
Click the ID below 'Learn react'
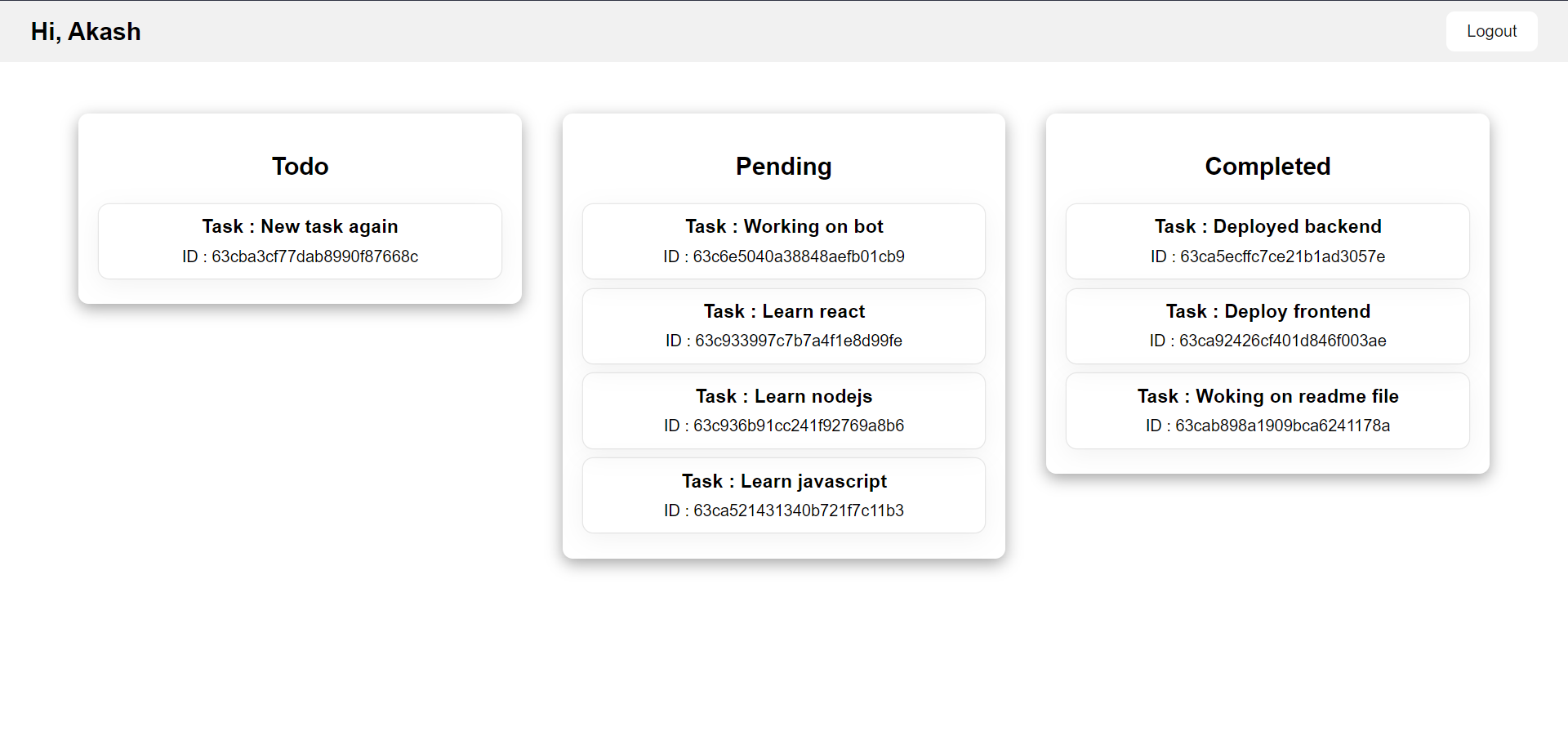783,341
